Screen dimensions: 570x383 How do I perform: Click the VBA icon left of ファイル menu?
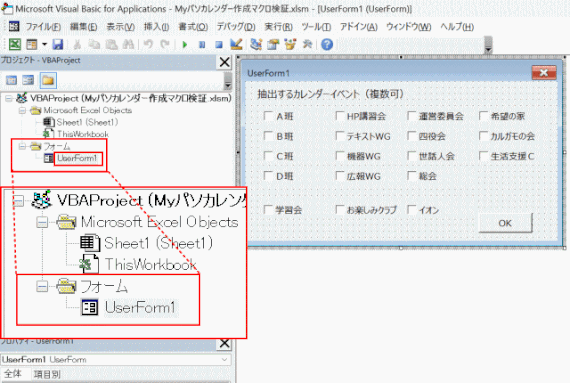coord(14,26)
